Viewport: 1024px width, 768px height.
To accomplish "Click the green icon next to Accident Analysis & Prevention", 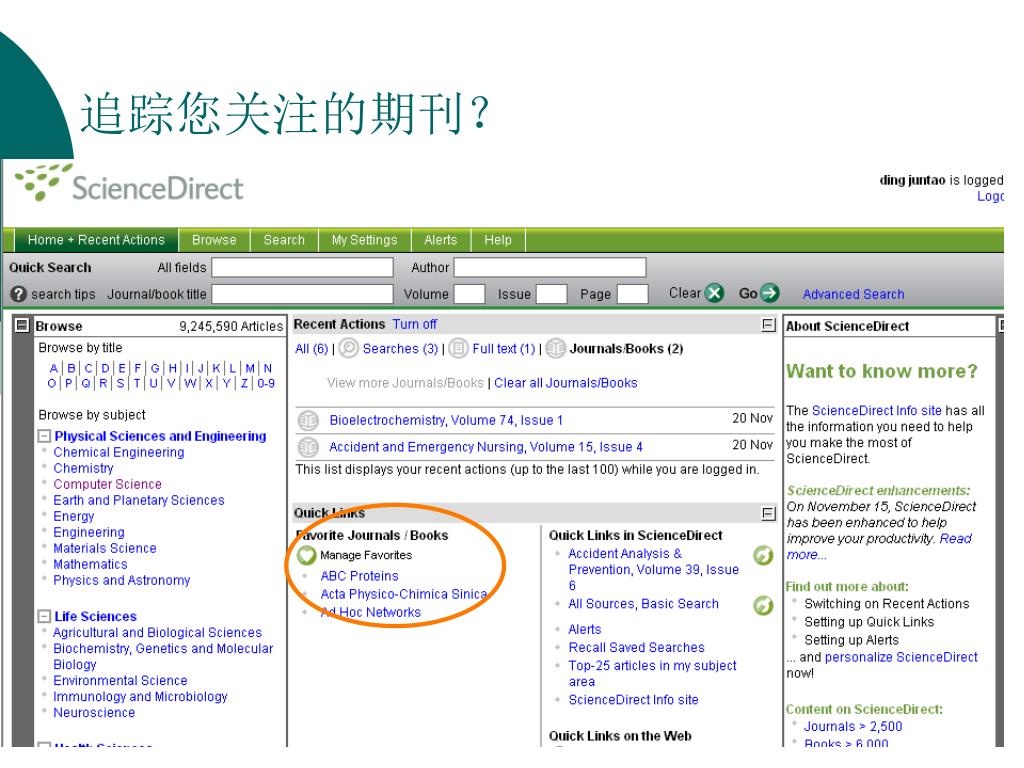I will (763, 555).
